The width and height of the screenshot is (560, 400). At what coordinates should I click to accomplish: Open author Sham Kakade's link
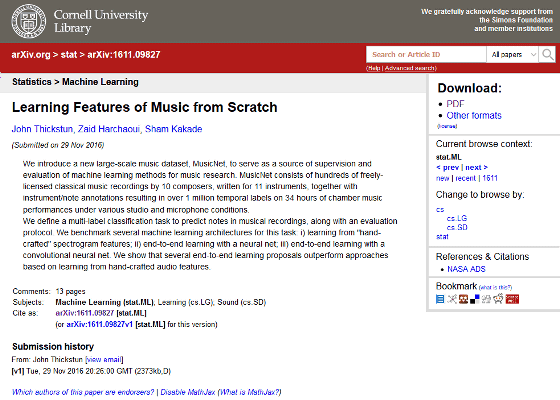[x=174, y=129]
